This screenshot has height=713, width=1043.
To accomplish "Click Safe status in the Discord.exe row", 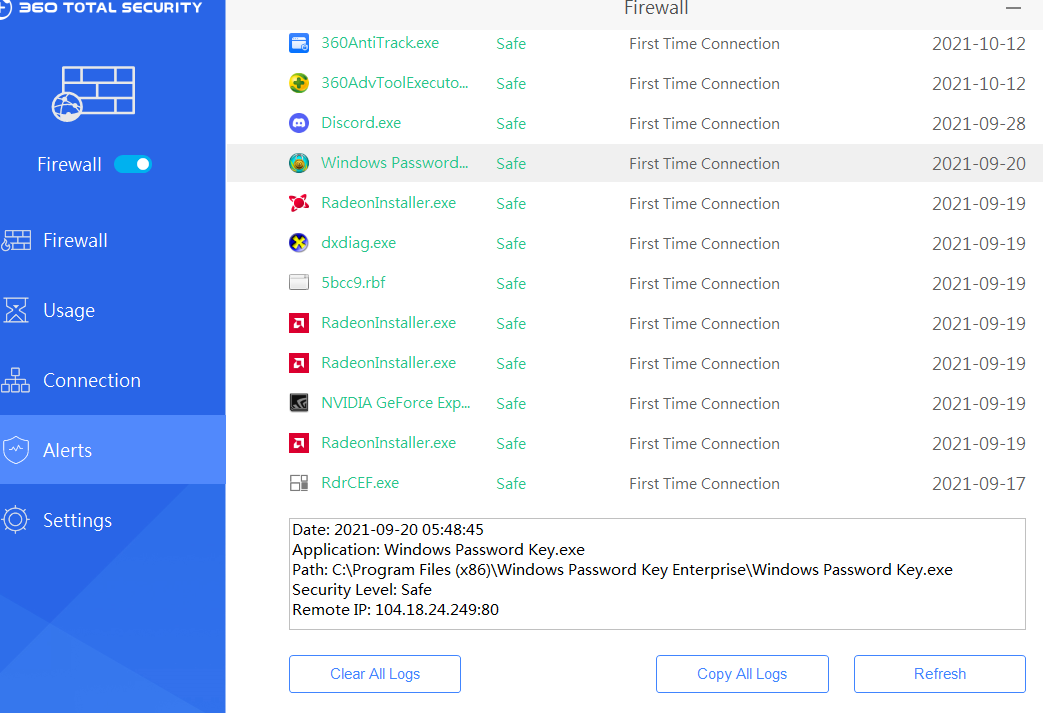I will pyautogui.click(x=511, y=124).
